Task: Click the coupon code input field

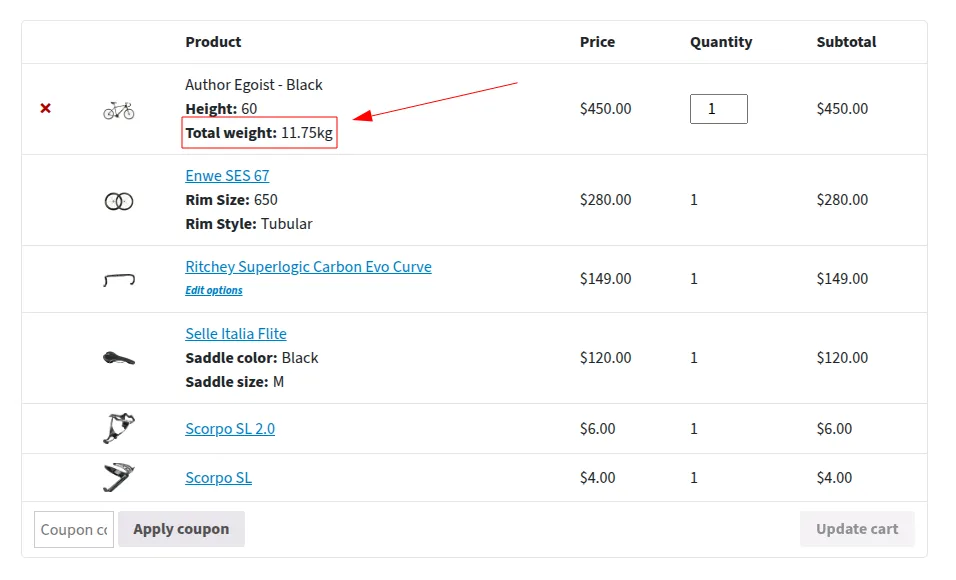Action: click(74, 529)
